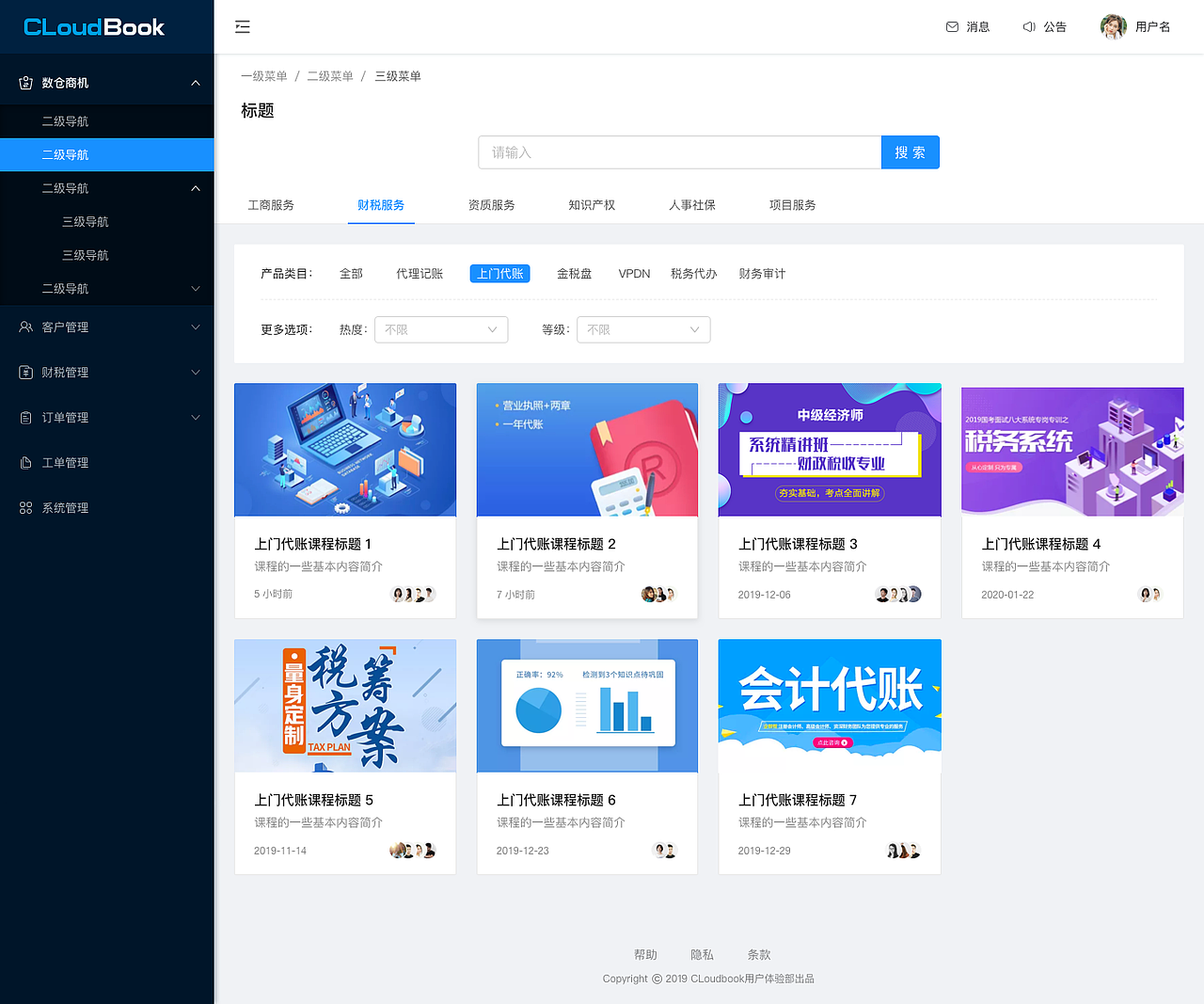Click the 请输入 search input field
This screenshot has width=1204, height=1004.
679,151
